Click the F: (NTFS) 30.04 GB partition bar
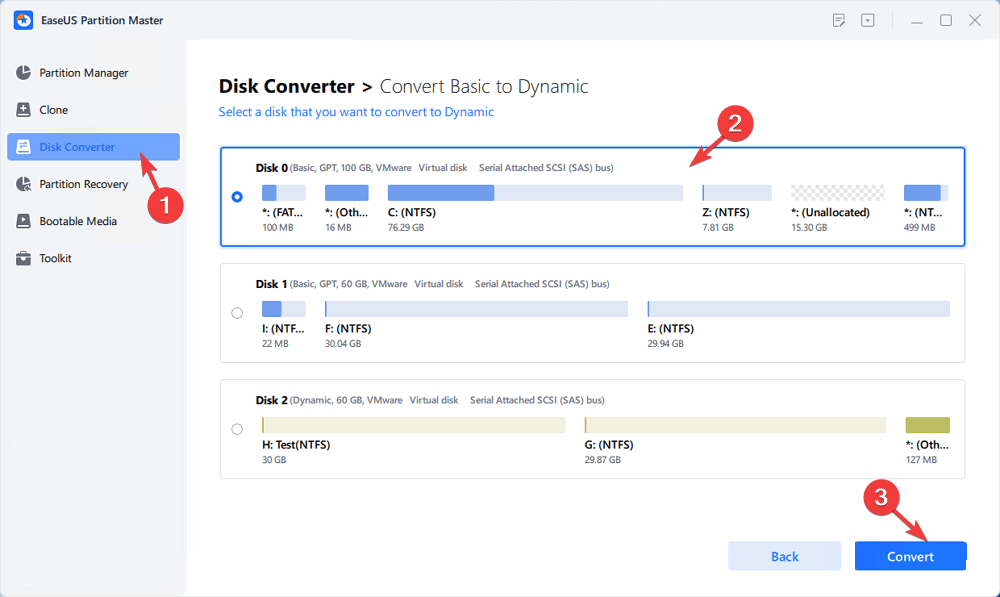The height and width of the screenshot is (597, 1000). (x=476, y=309)
